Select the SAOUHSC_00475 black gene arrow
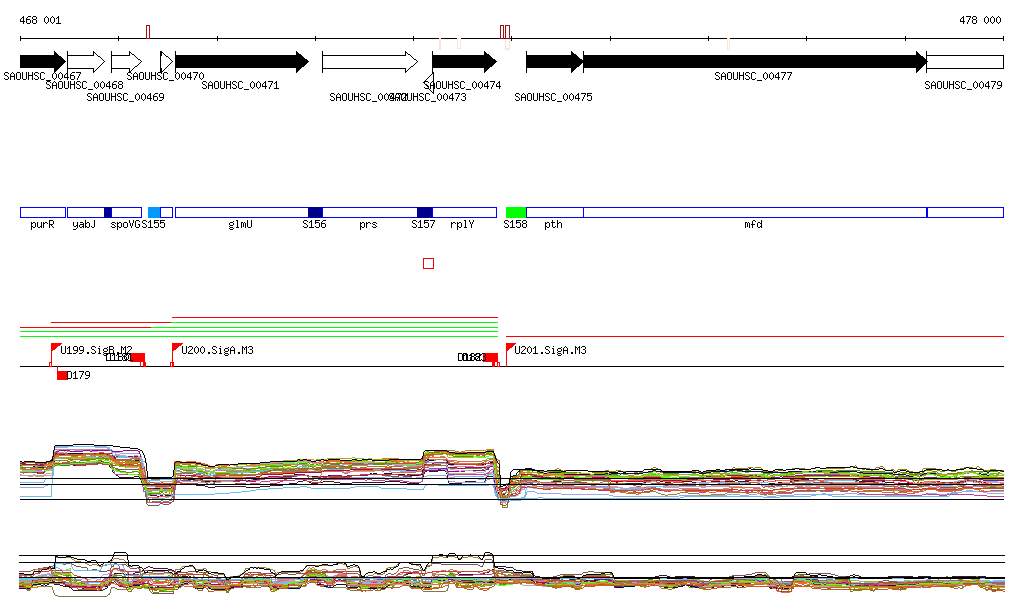1024x611 pixels. 553,62
